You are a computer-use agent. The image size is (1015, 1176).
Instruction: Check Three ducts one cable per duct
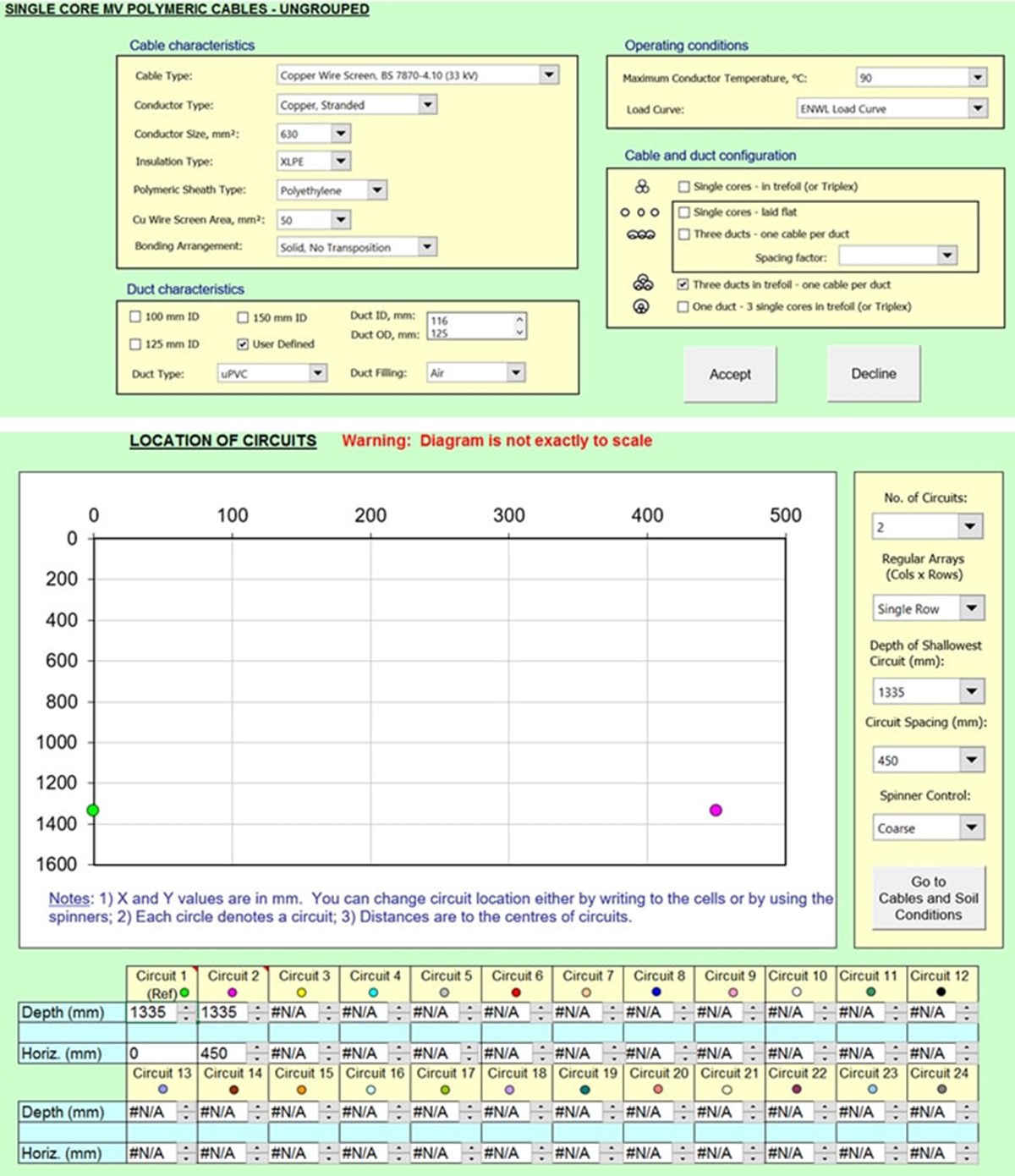tap(684, 234)
